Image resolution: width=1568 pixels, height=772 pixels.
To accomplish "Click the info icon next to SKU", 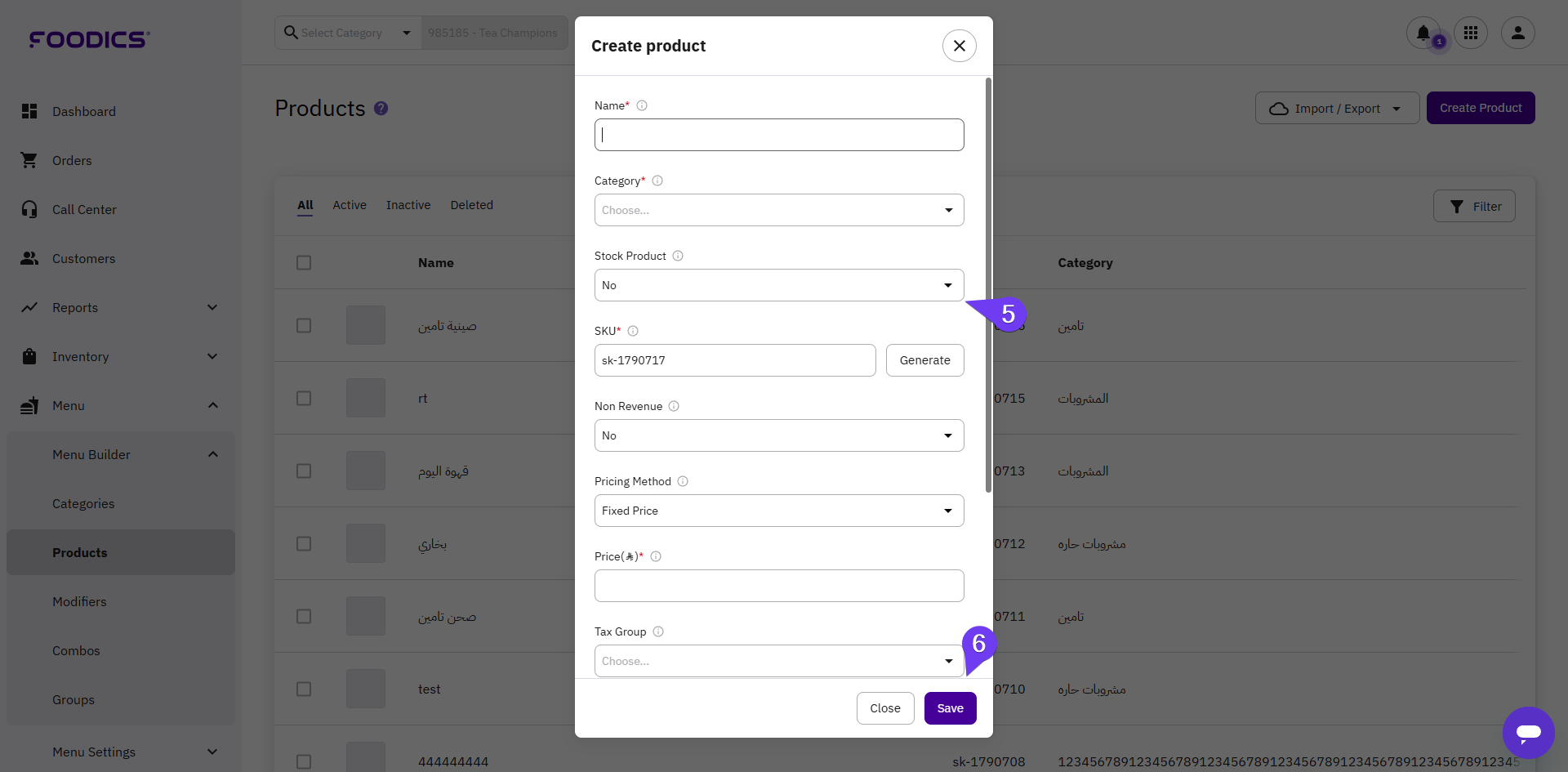I will tap(633, 331).
